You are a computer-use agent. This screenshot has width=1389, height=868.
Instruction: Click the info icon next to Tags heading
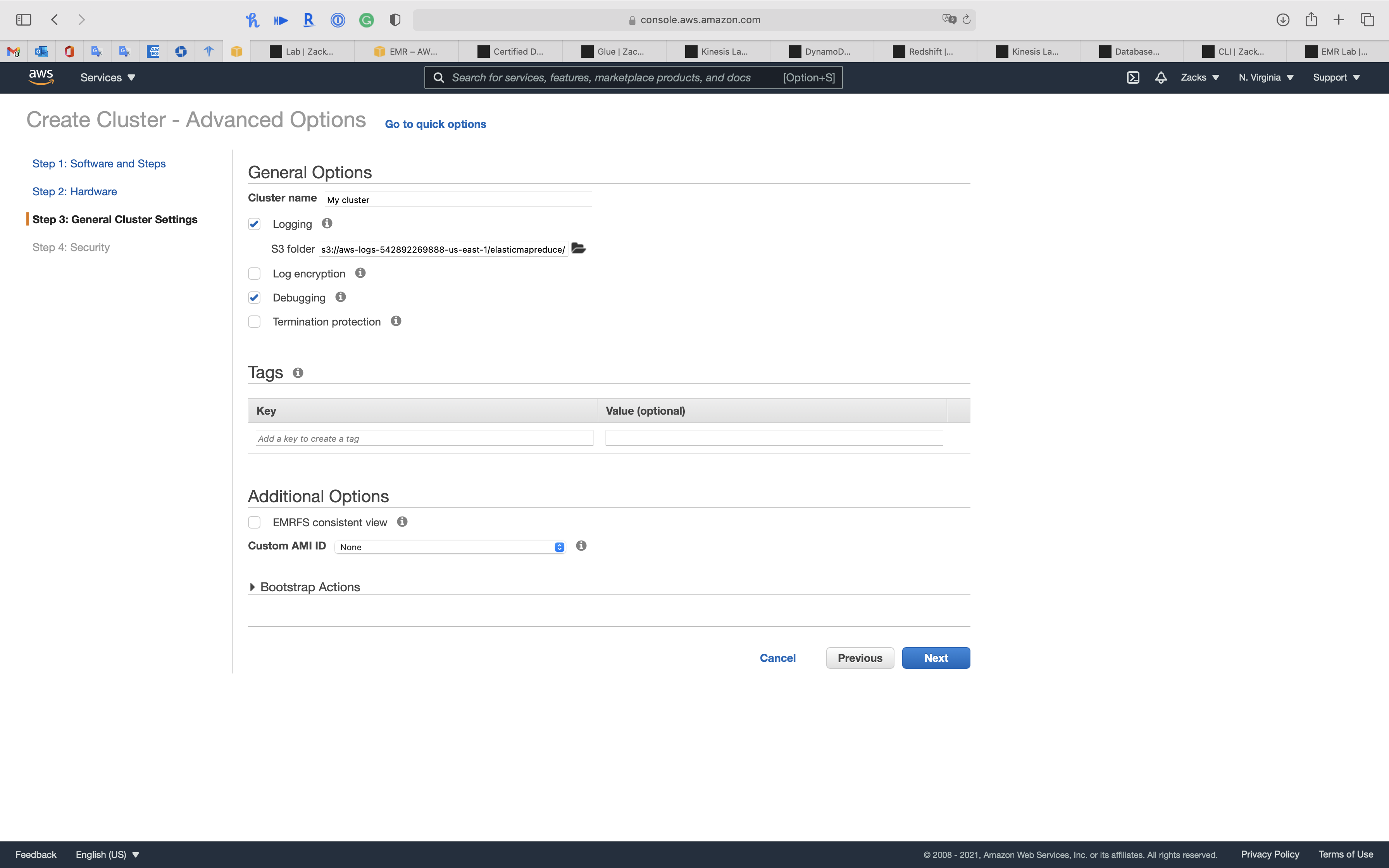[x=298, y=372]
